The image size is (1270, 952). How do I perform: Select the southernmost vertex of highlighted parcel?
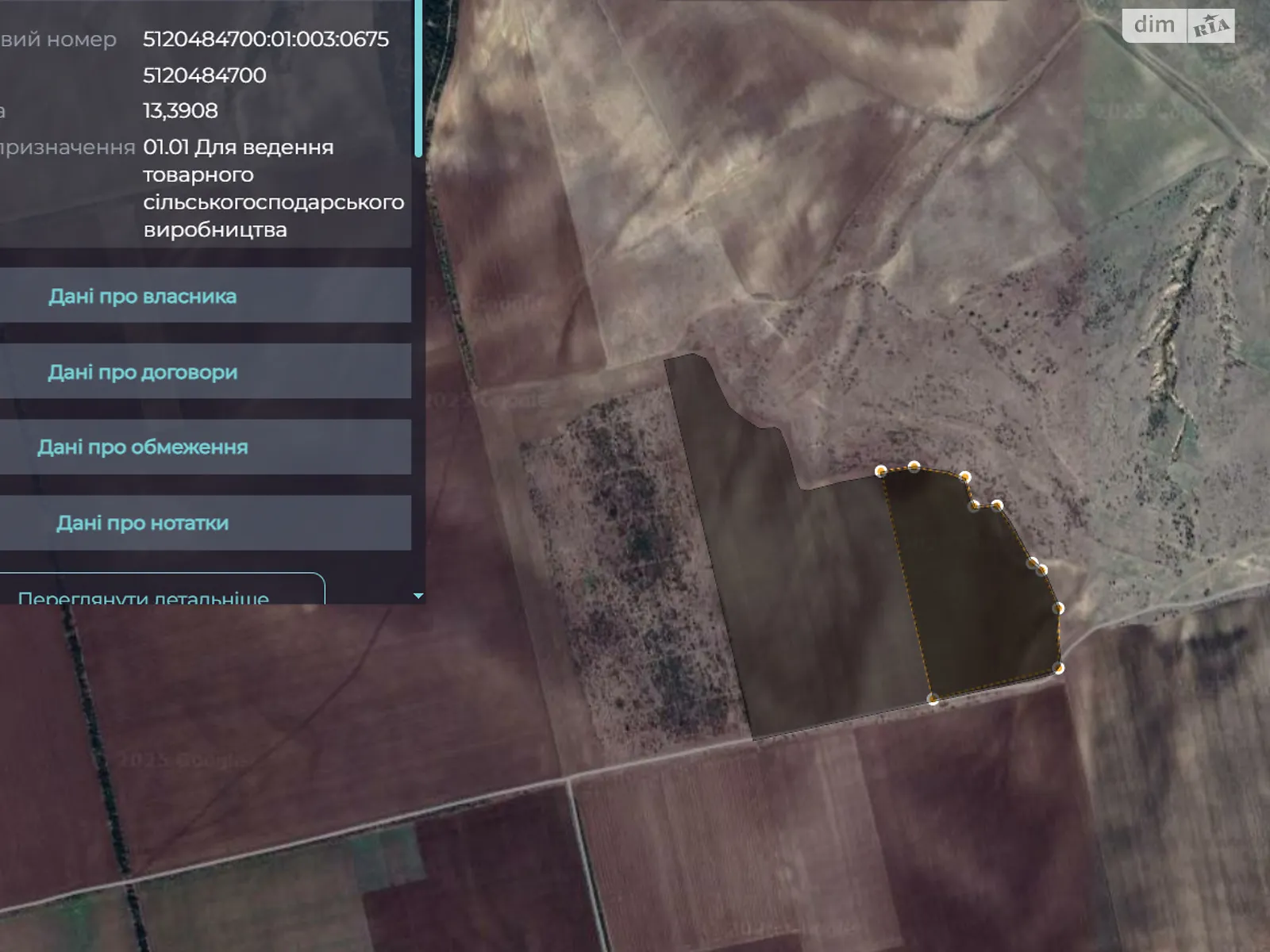pos(933,699)
